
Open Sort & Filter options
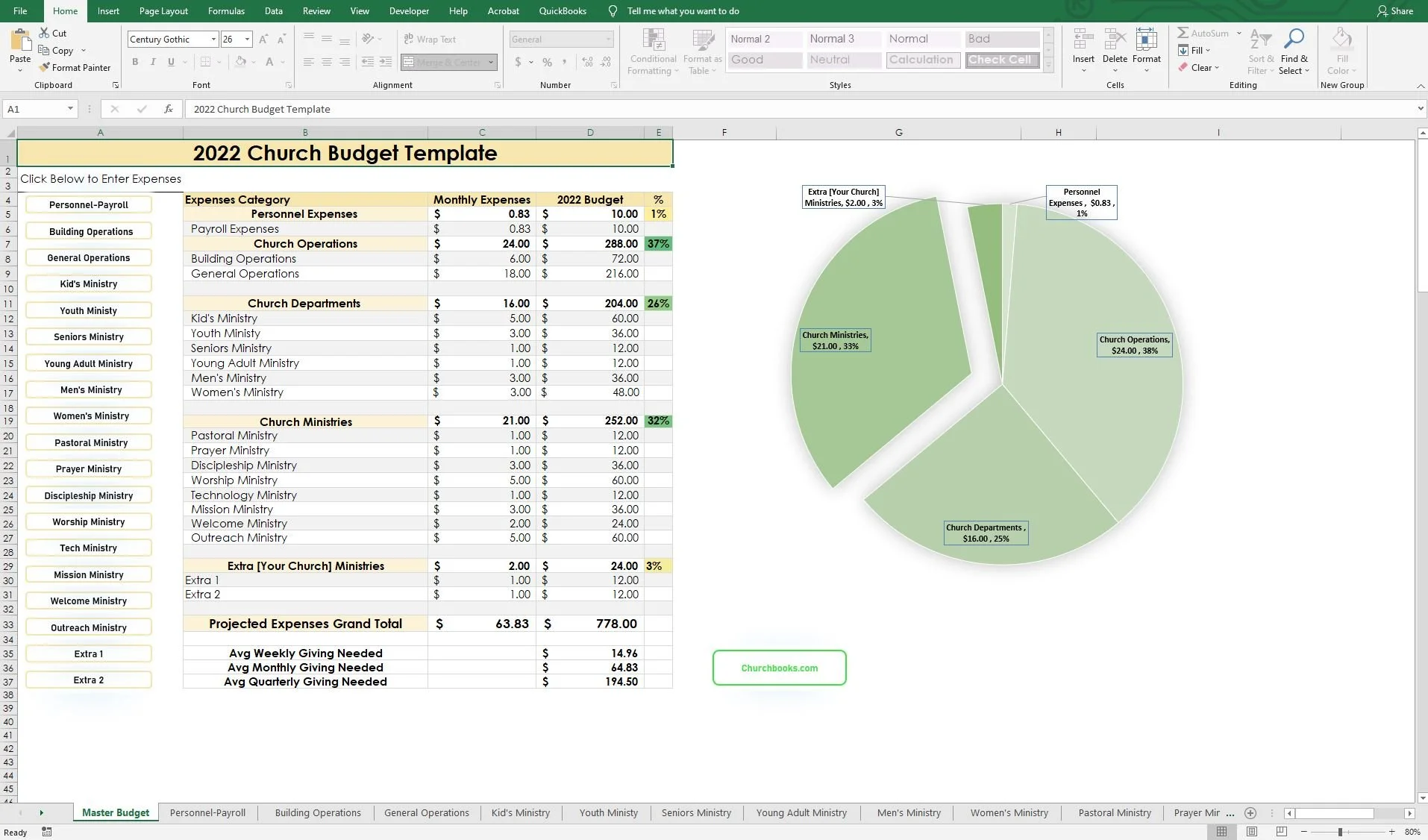(1259, 51)
